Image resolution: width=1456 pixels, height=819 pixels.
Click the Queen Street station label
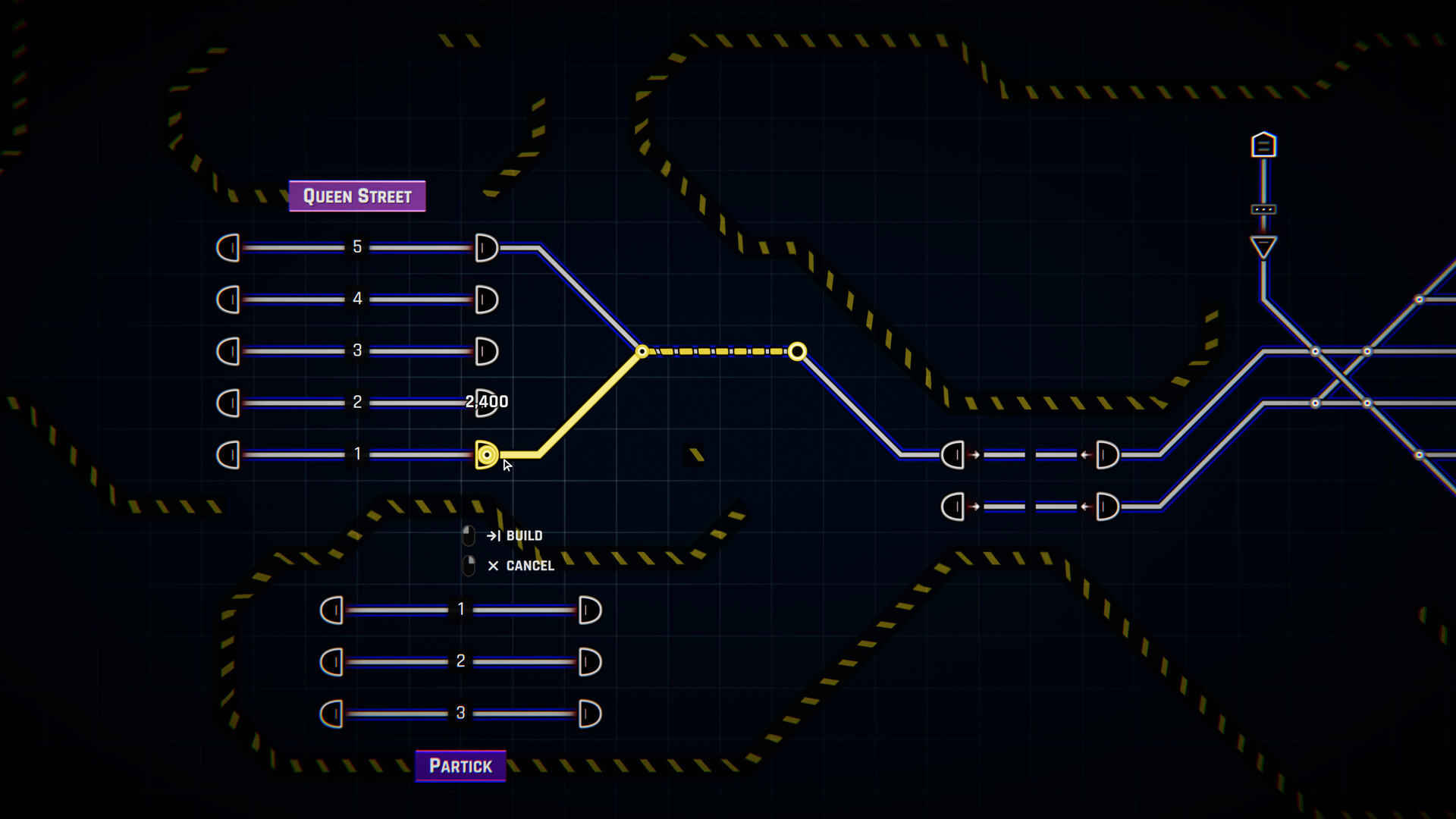pyautogui.click(x=357, y=195)
